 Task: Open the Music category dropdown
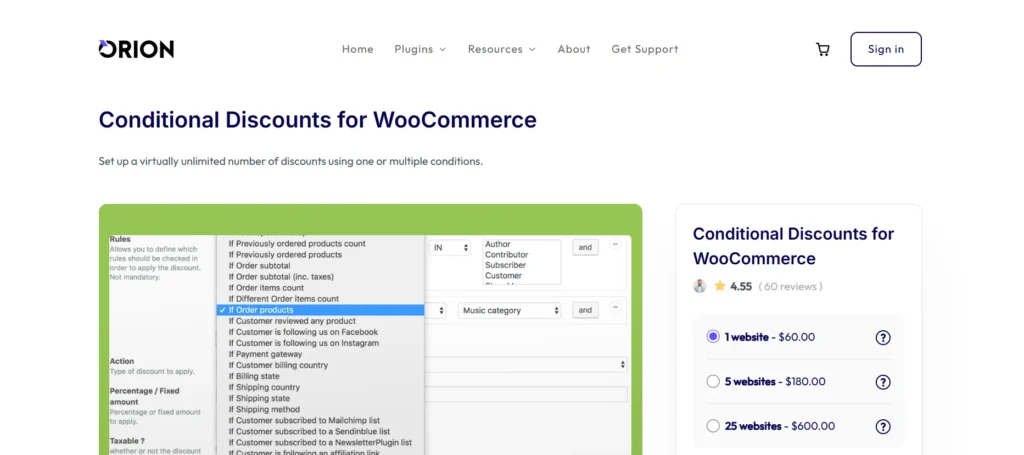[x=510, y=311]
